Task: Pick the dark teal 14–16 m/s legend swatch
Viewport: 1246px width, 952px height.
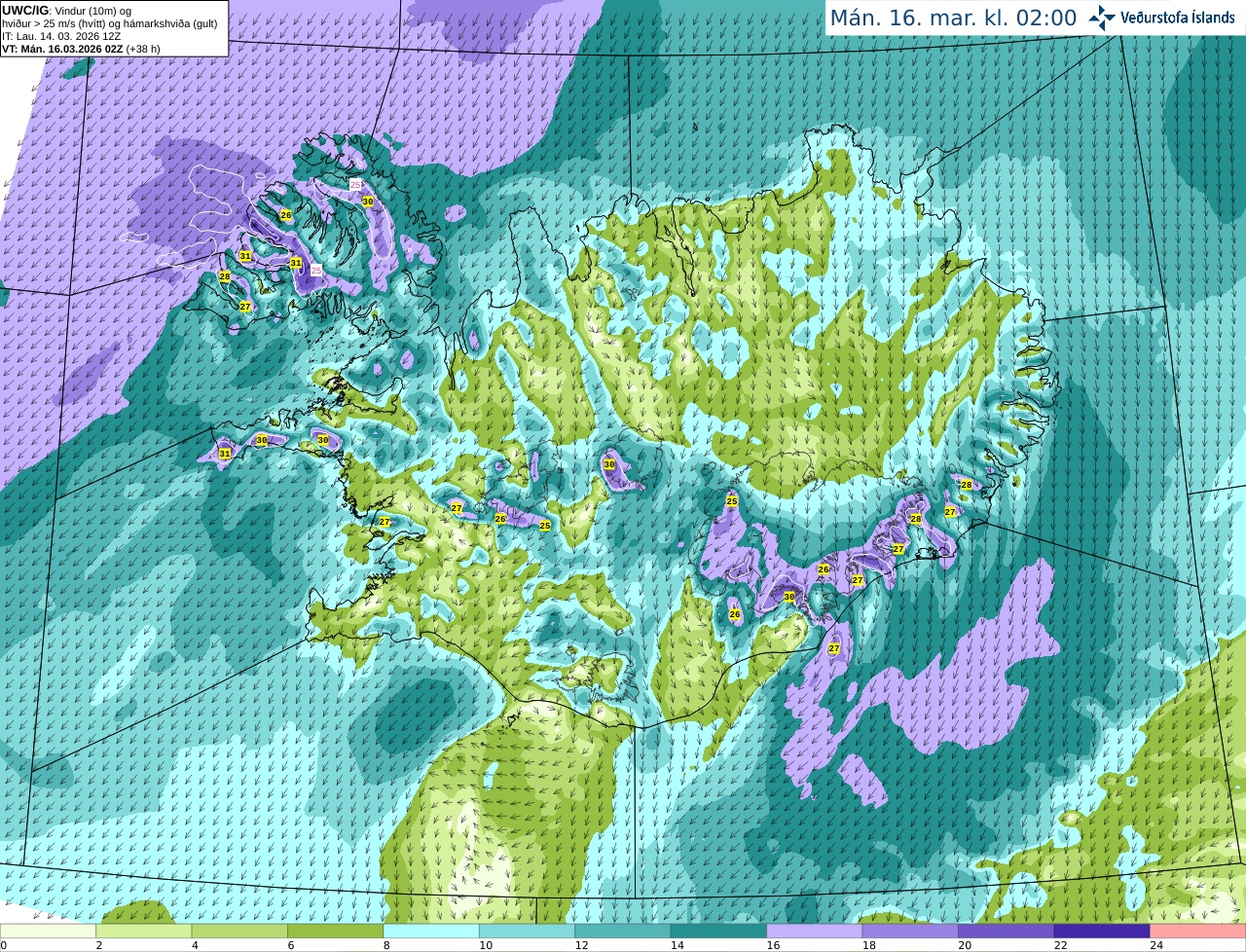Action: (718, 931)
